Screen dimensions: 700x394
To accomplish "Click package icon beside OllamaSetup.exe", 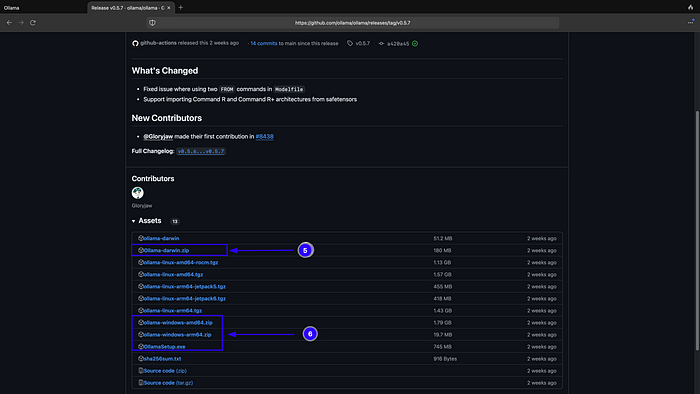I will [x=141, y=347].
